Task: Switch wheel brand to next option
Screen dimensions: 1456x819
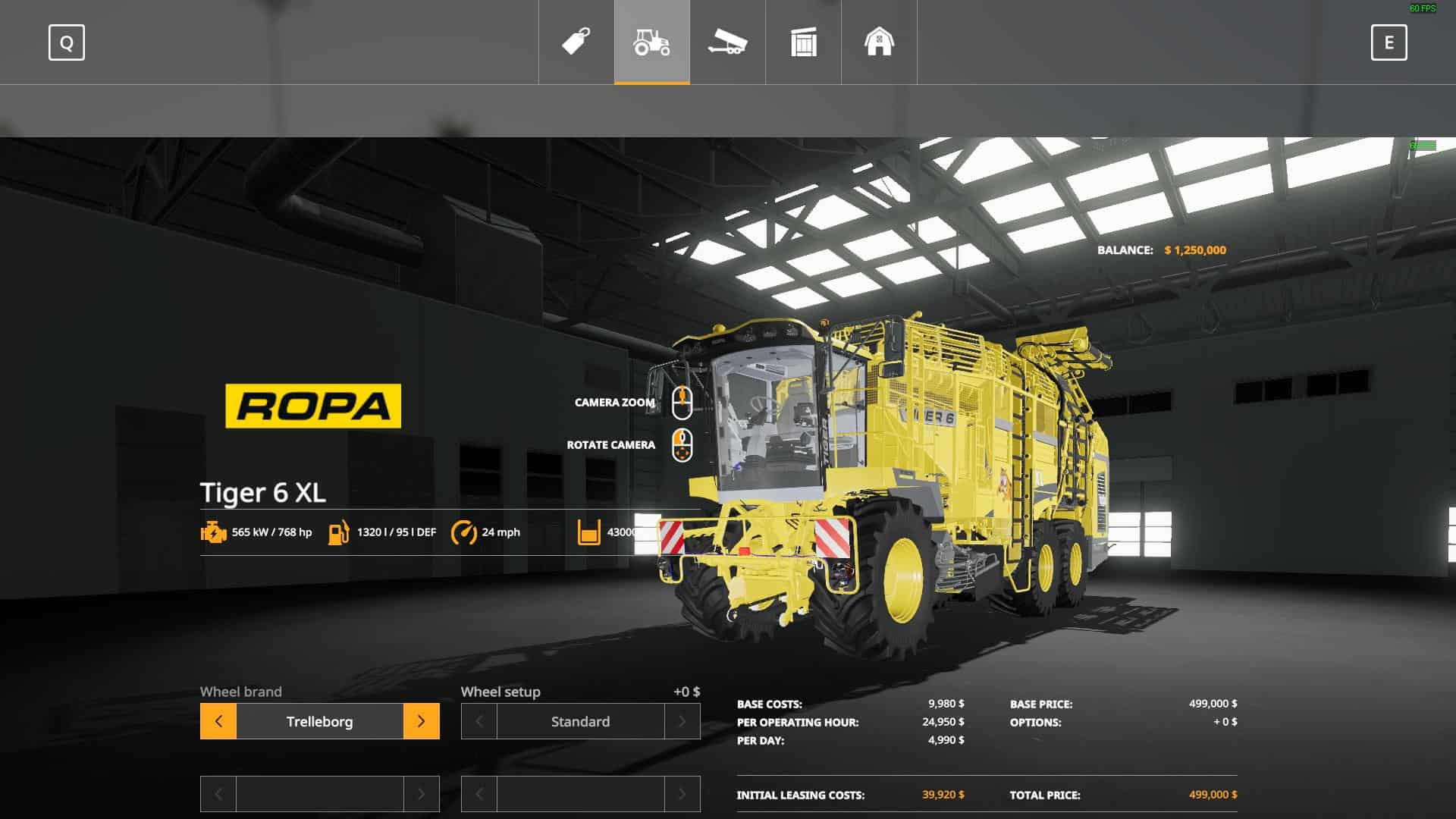Action: 421,721
